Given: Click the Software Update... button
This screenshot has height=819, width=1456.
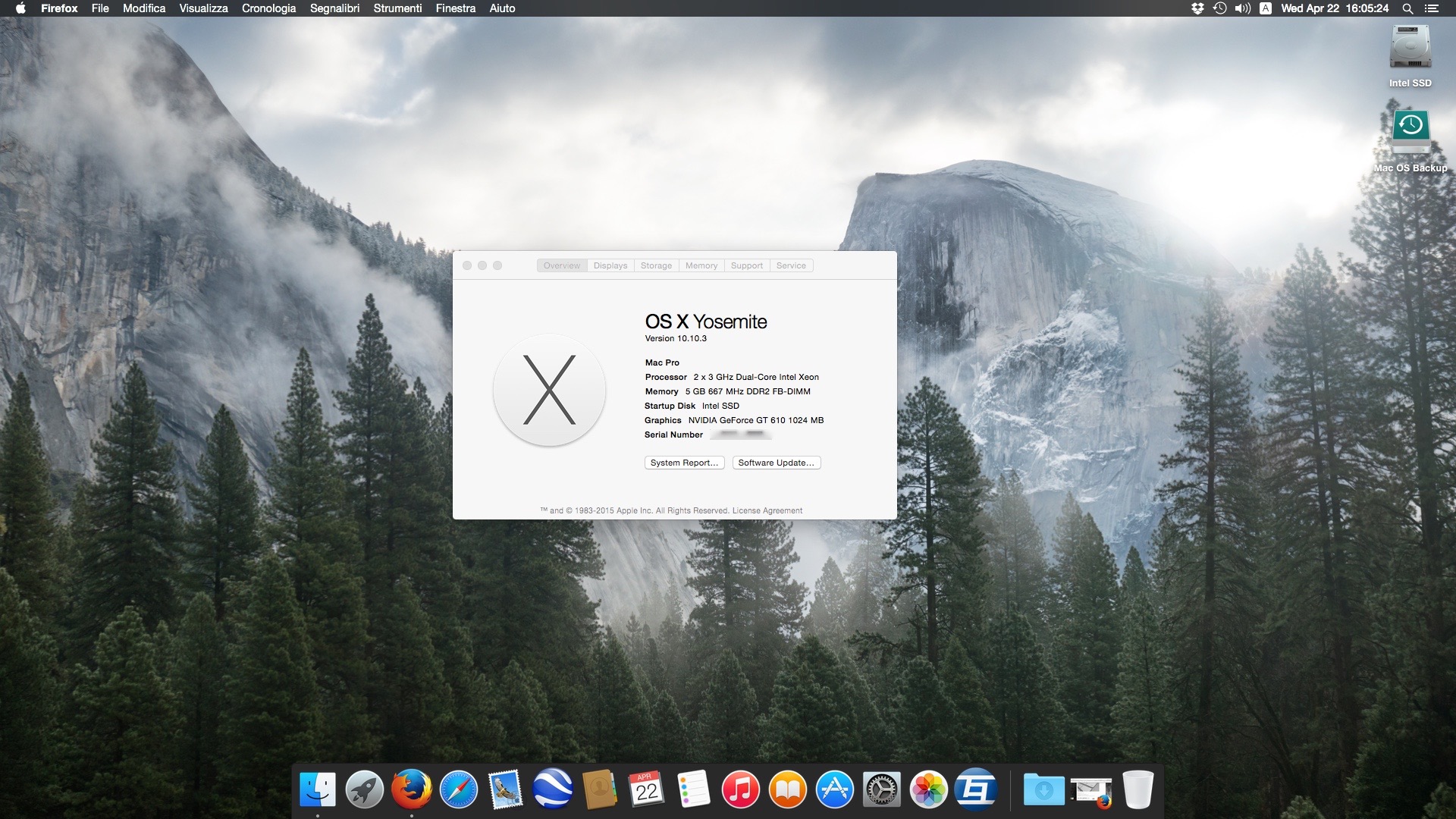Looking at the screenshot, I should [777, 463].
